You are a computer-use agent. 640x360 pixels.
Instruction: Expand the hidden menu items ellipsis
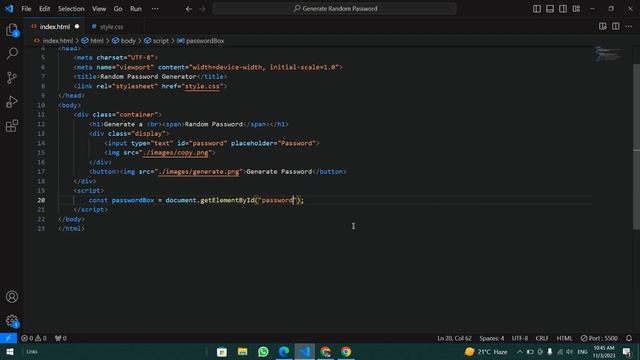point(155,9)
